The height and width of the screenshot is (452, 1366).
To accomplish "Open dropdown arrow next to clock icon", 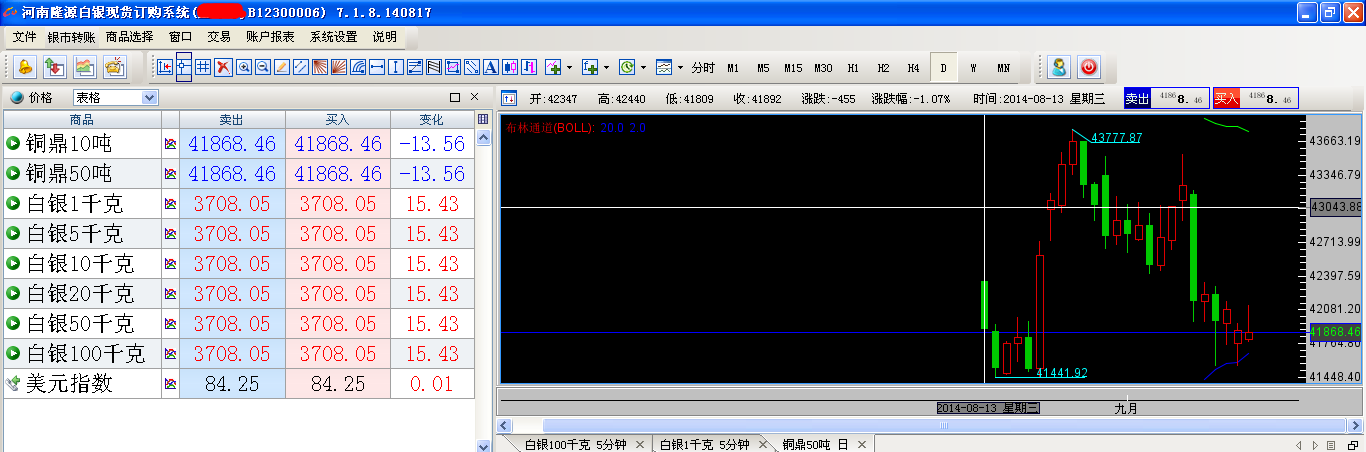I will [x=643, y=68].
